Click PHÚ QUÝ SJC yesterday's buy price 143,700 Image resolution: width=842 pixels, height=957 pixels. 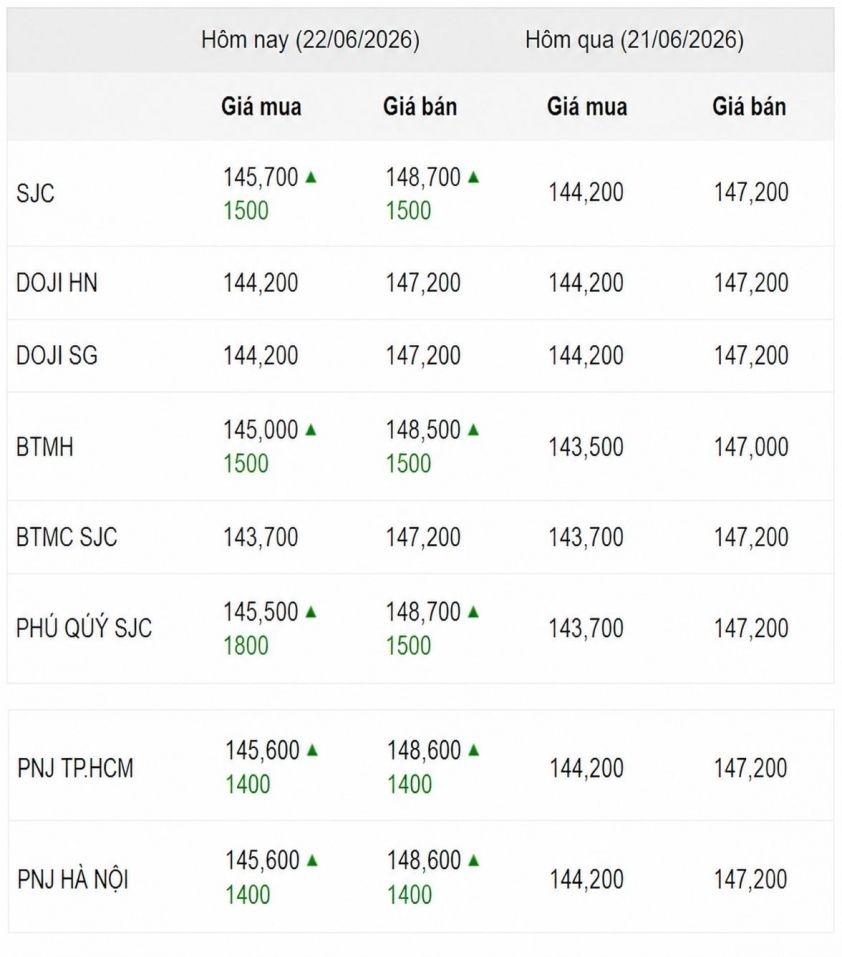click(586, 628)
